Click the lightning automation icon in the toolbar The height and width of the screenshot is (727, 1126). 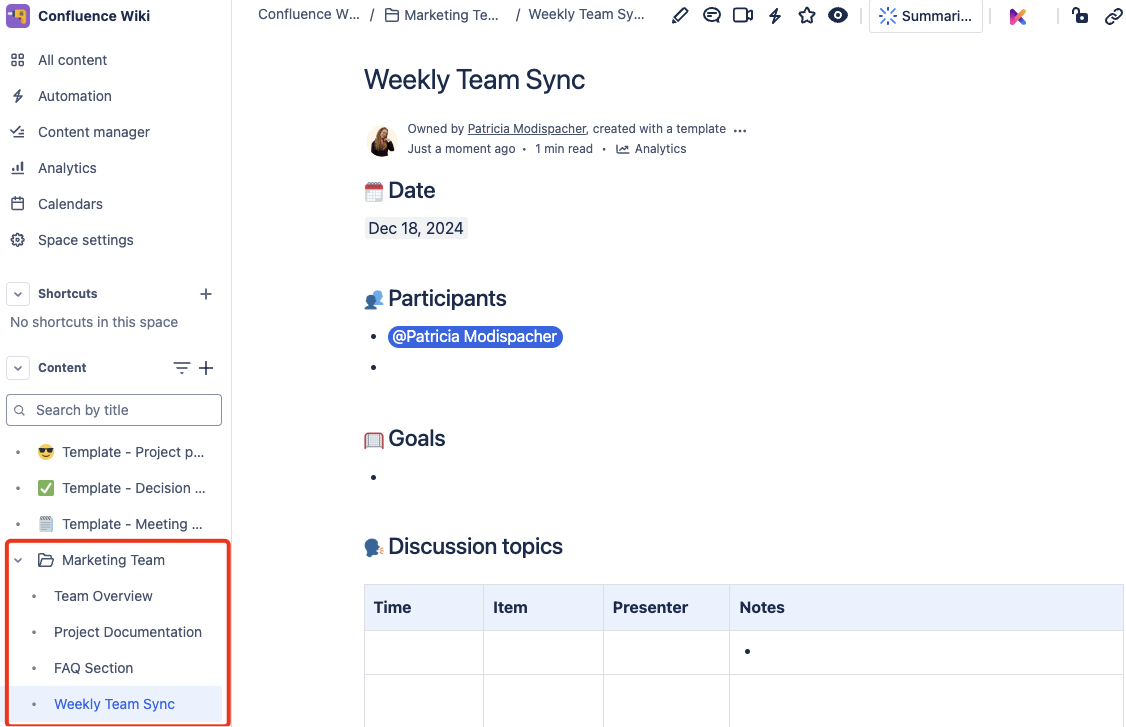point(775,15)
